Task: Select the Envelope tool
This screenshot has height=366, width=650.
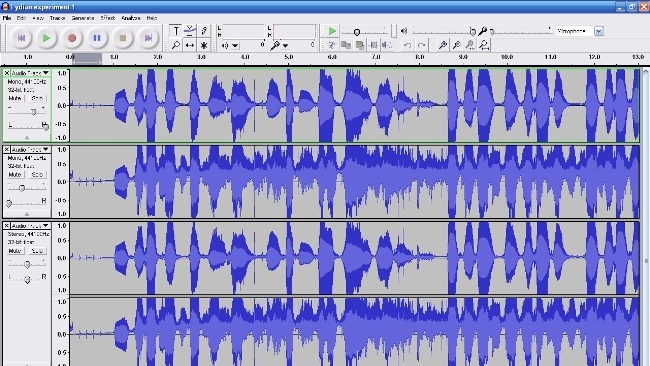Action: [190, 31]
